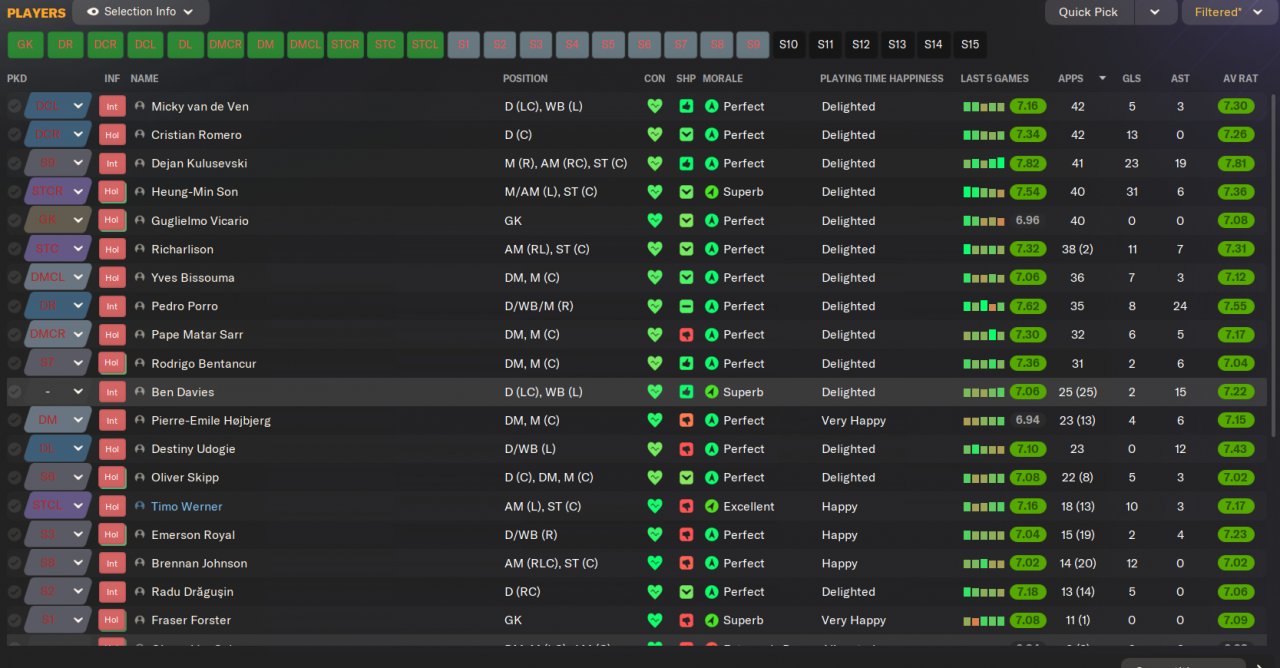Toggle the picked checkmark for Ben Davies
Viewport: 1280px width, 668px height.
pyautogui.click(x=14, y=392)
